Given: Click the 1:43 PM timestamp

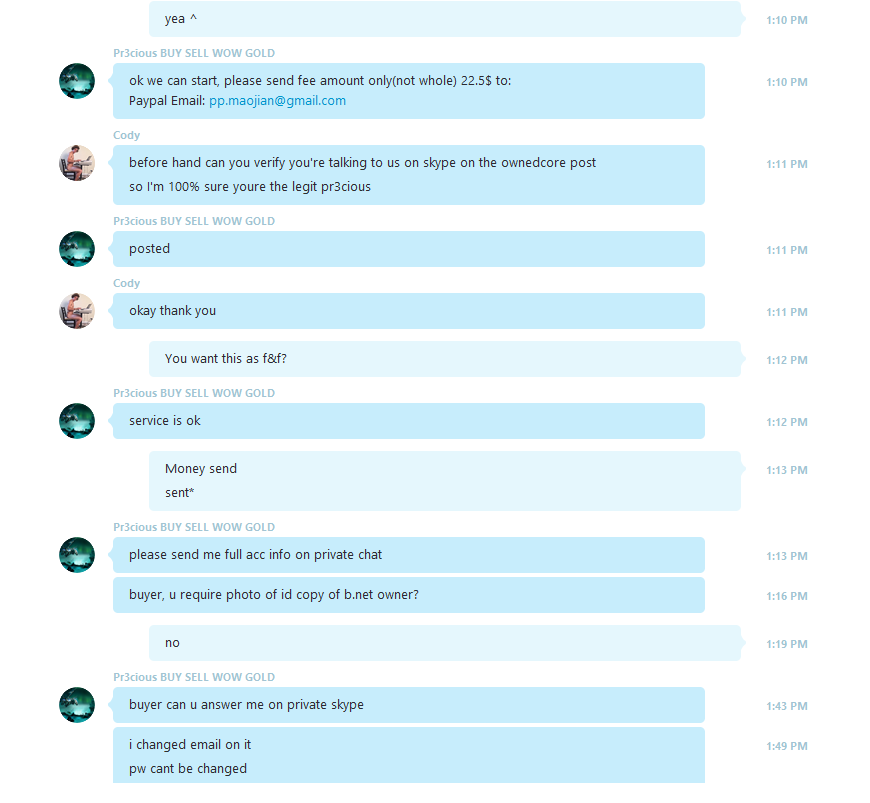Looking at the screenshot, I should point(787,706).
